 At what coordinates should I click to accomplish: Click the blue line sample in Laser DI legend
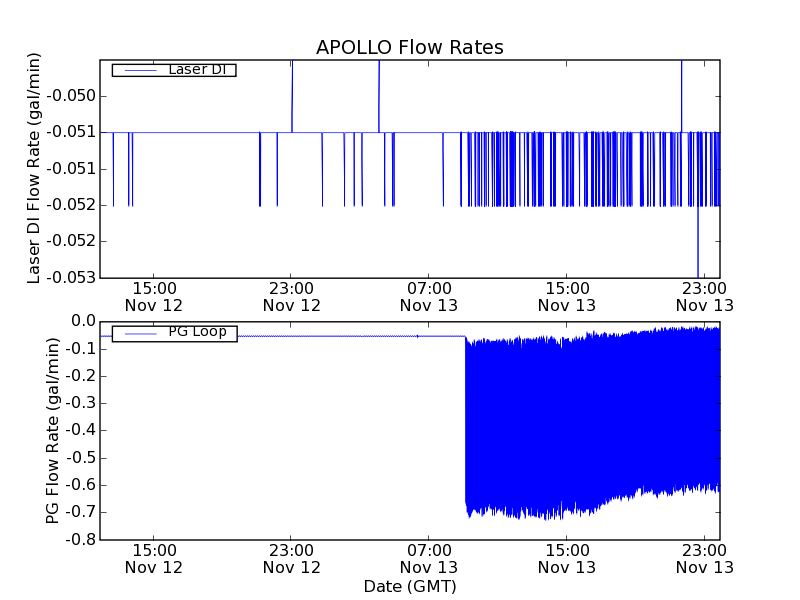coord(135,70)
